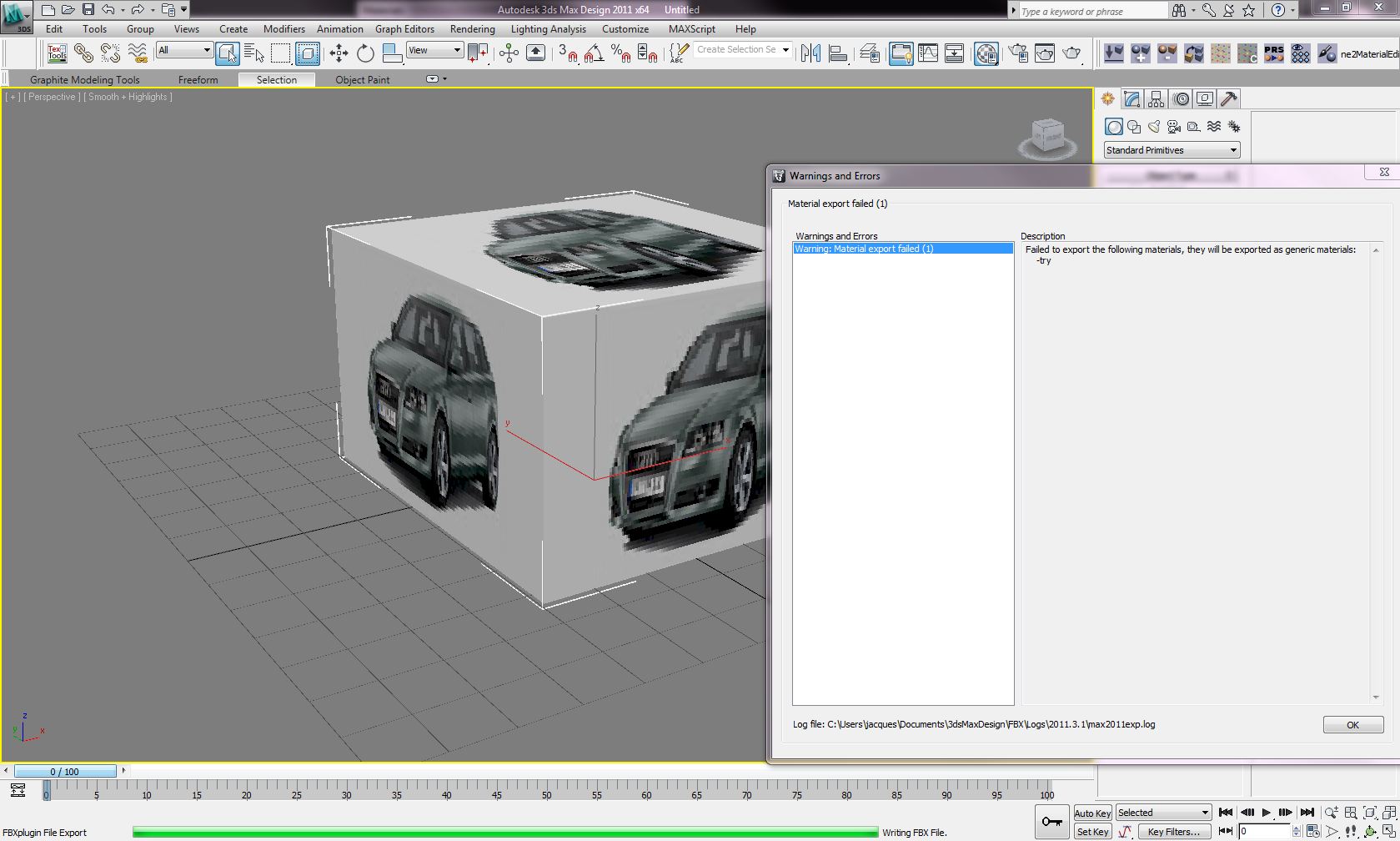Open the selection filter All dropdown
Image resolution: width=1400 pixels, height=841 pixels.
point(183,50)
